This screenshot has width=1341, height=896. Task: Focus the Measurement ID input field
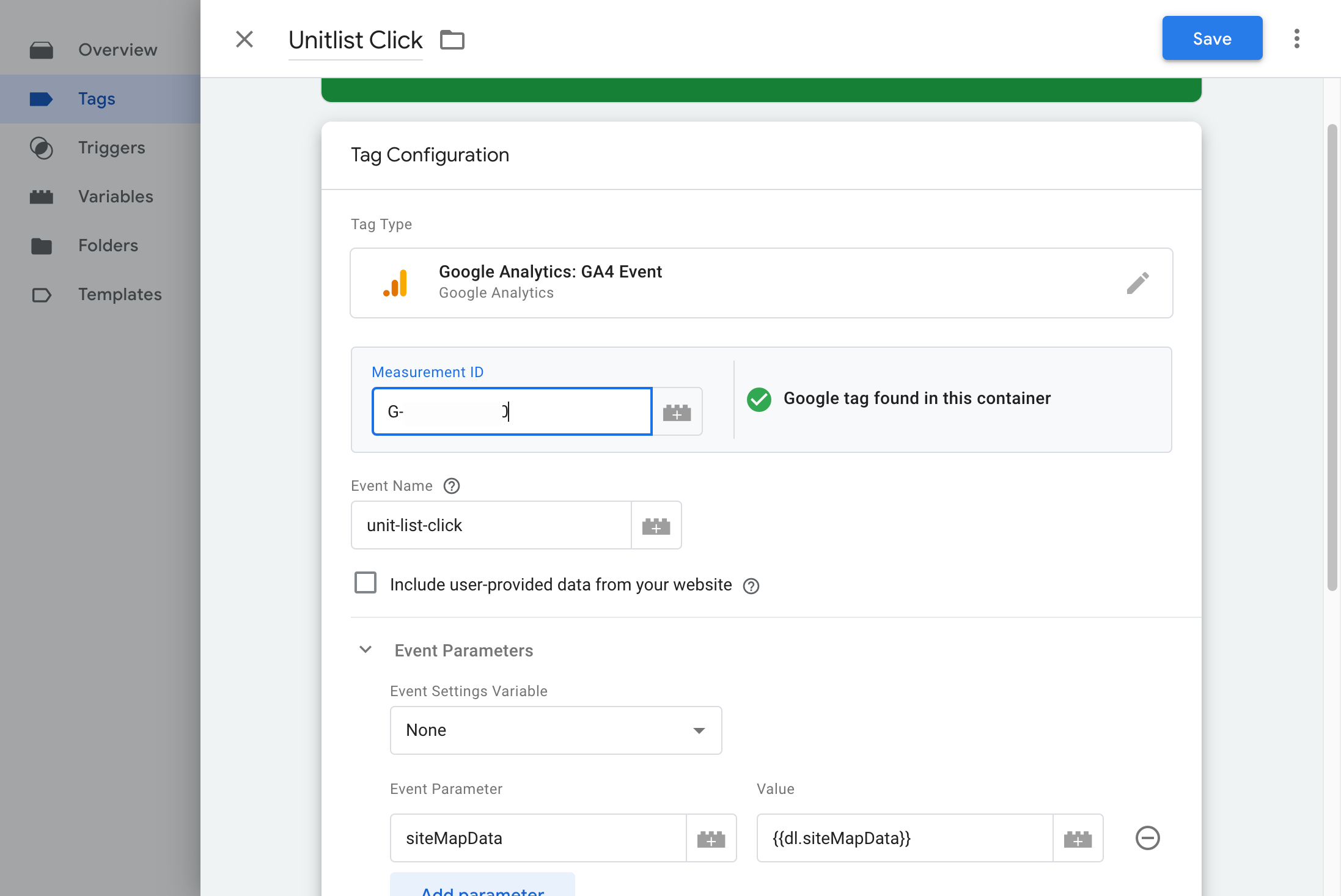512,411
